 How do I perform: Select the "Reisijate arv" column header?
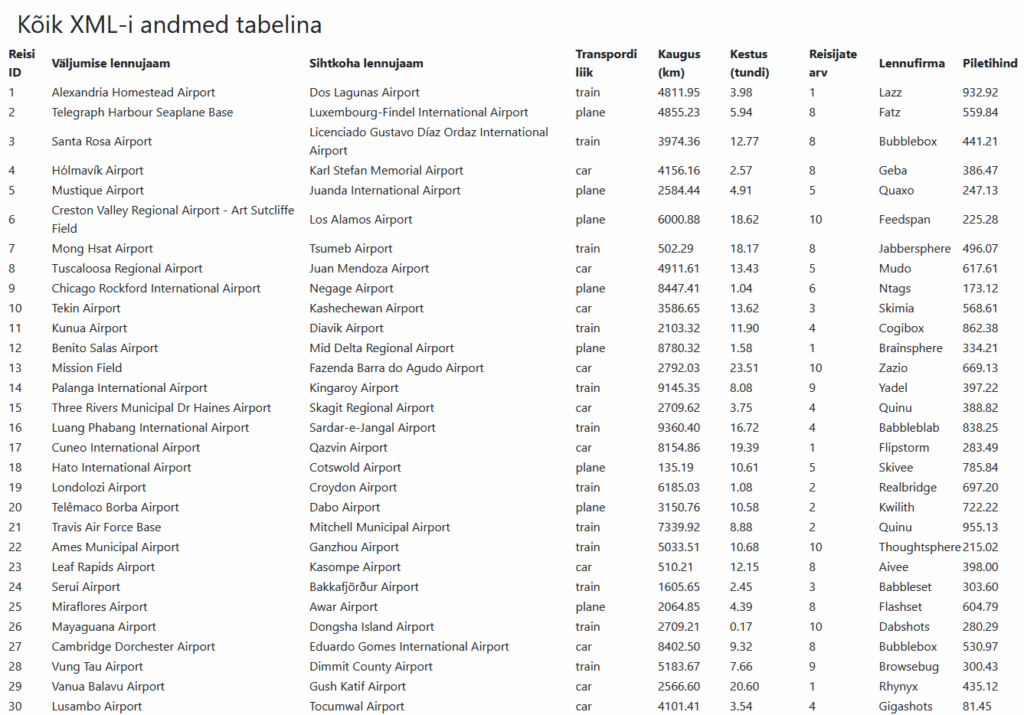click(x=833, y=63)
